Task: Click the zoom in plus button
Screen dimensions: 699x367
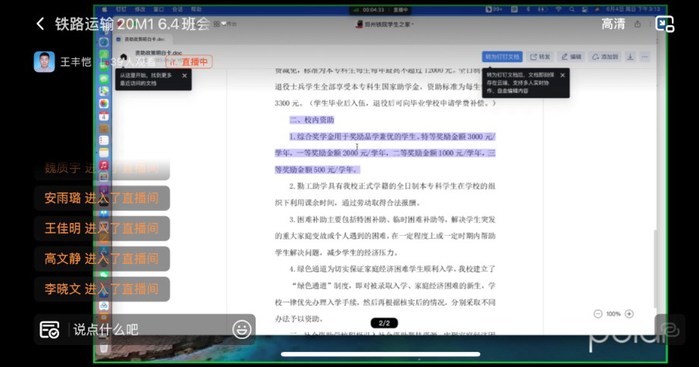Action: (x=629, y=314)
